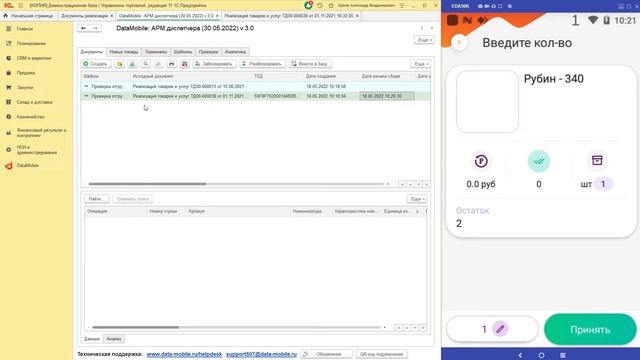The image size is (640, 360).
Task: Go forward with the right arrow navigation button
Action: [95, 28]
